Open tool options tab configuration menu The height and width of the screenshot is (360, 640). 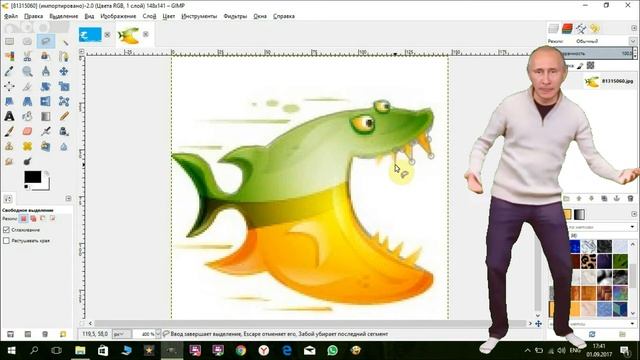68,198
